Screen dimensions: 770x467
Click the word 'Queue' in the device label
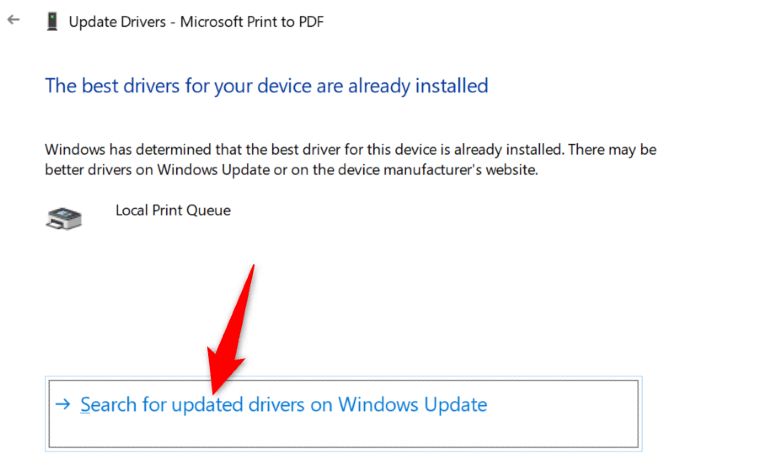[207, 211]
